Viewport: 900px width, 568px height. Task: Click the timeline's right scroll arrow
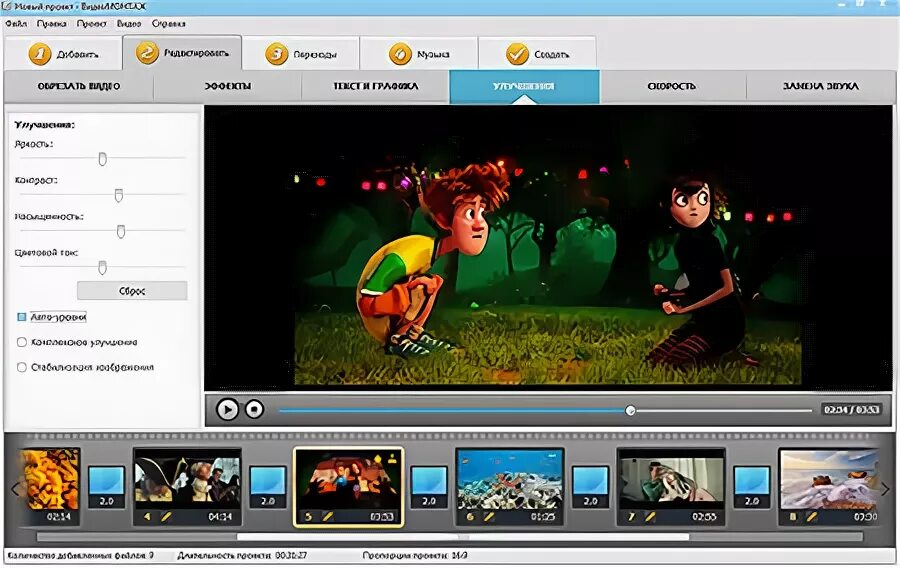[x=885, y=489]
